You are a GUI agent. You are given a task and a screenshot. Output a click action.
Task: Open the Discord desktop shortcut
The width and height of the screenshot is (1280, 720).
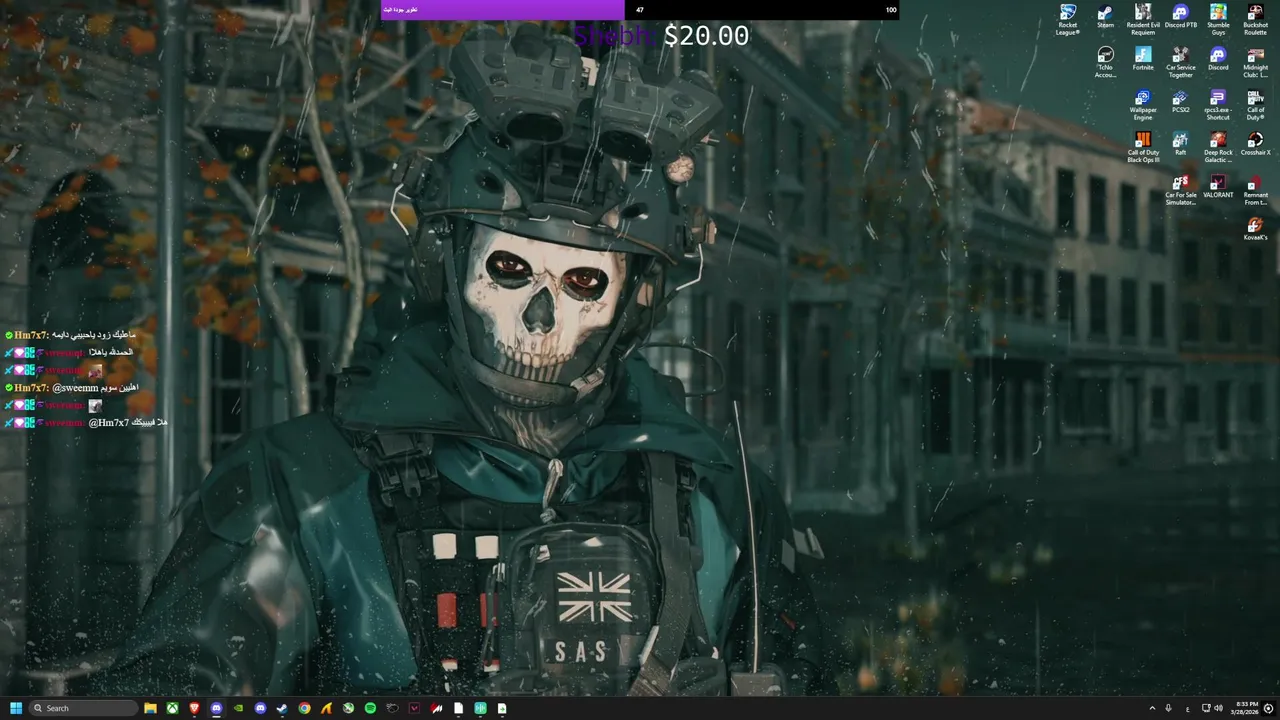(x=1218, y=59)
